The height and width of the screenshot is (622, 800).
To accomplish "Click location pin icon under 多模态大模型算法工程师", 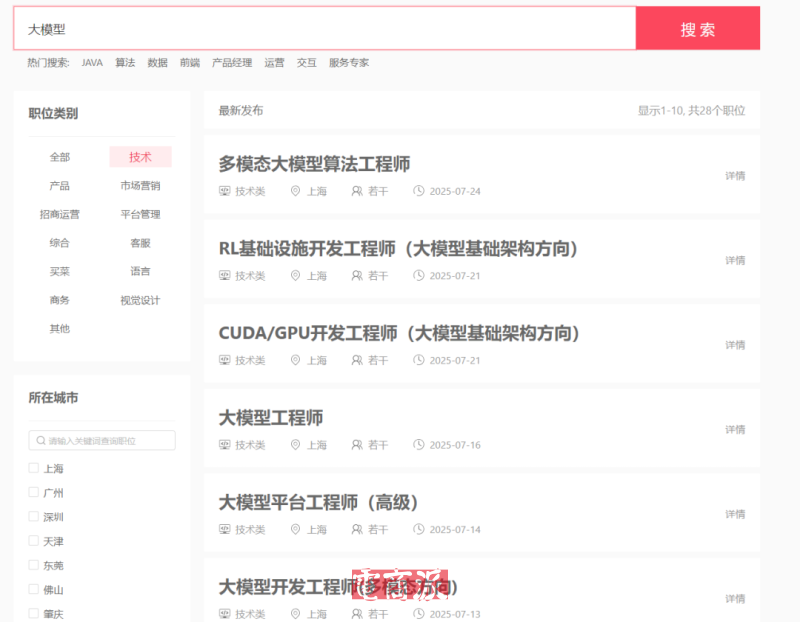I will [x=295, y=191].
